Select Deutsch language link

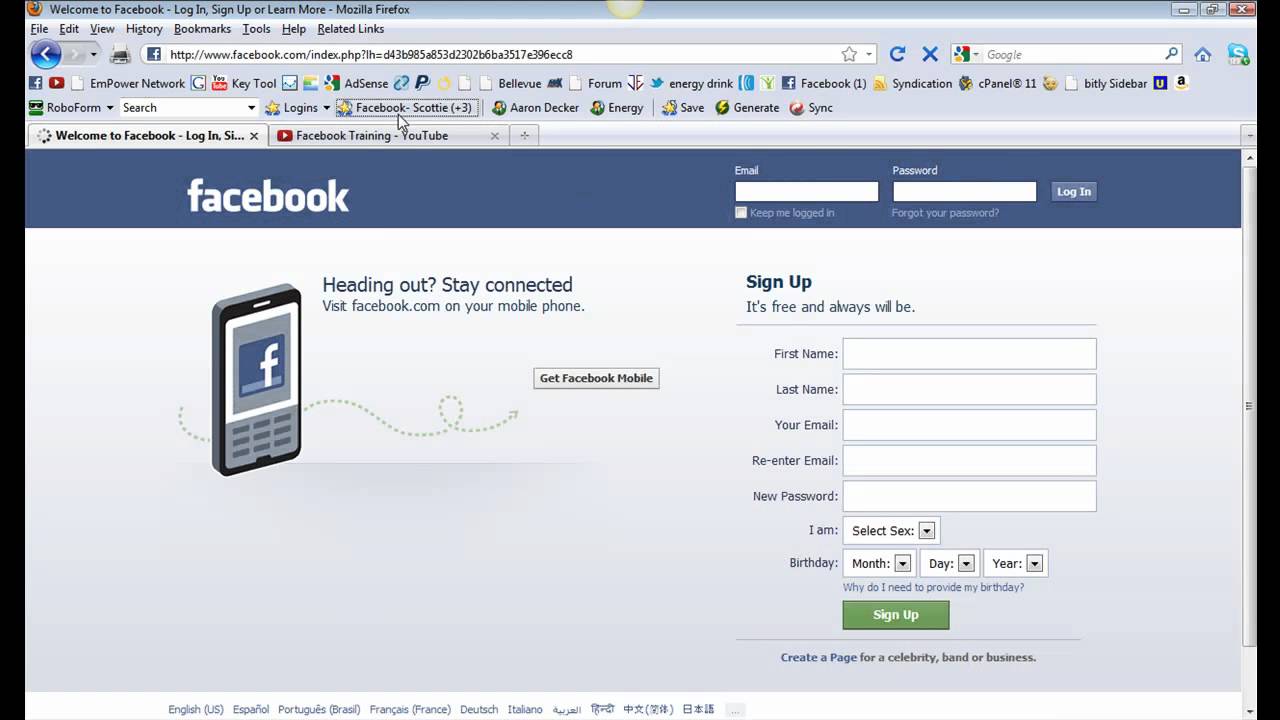tap(479, 709)
